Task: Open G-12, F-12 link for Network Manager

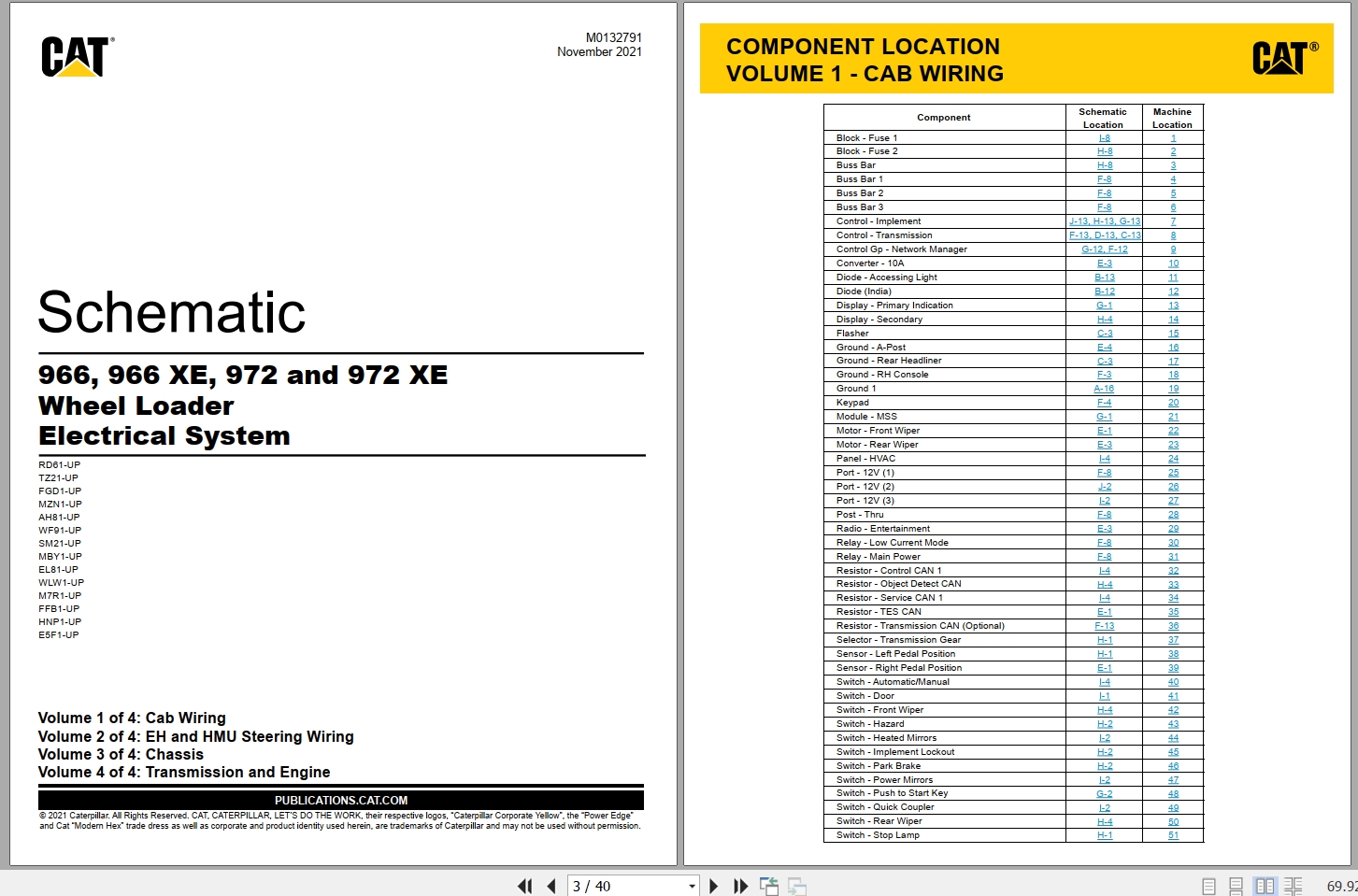Action: [x=1105, y=249]
